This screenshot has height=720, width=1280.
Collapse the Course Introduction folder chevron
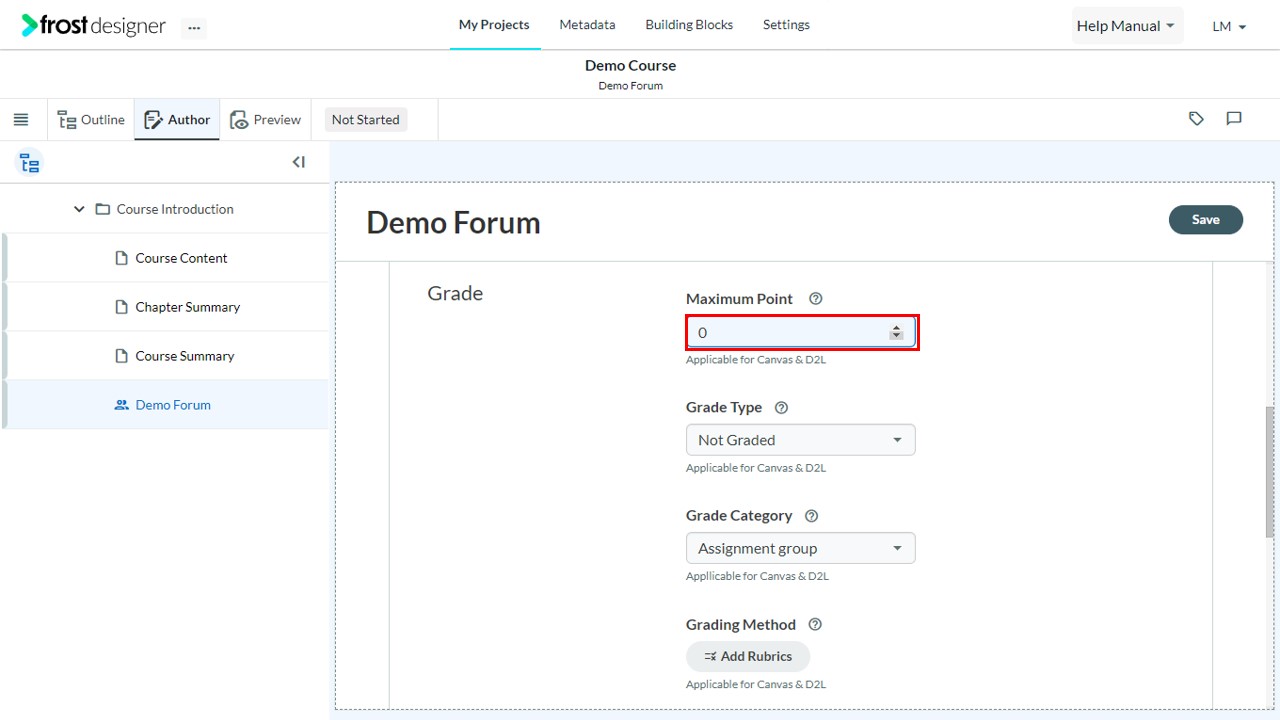pos(79,209)
